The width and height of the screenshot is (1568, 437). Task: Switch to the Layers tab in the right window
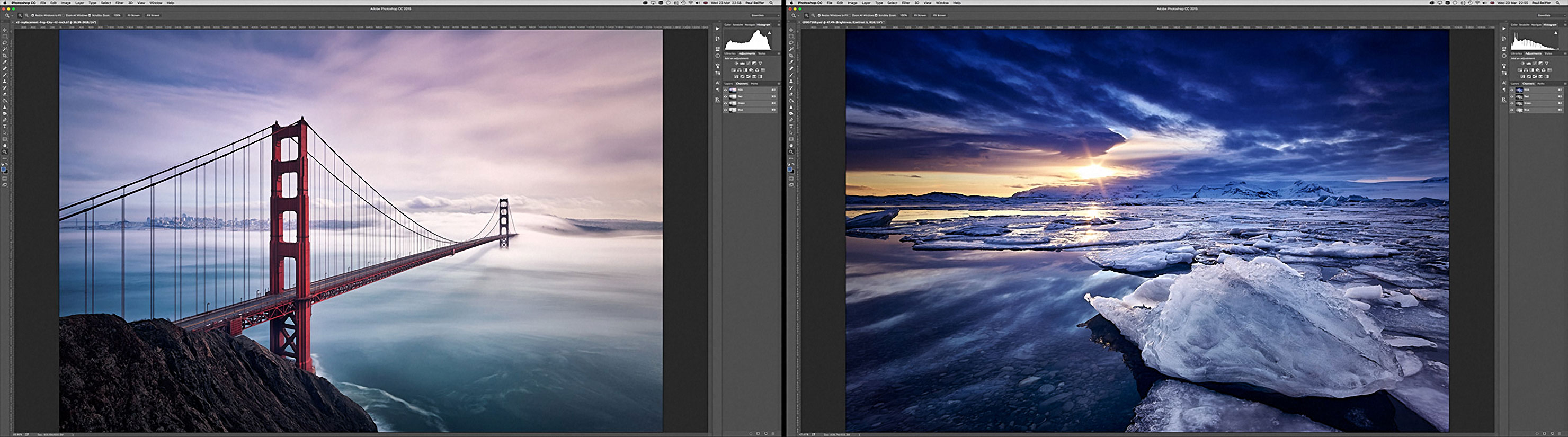pos(1515,83)
